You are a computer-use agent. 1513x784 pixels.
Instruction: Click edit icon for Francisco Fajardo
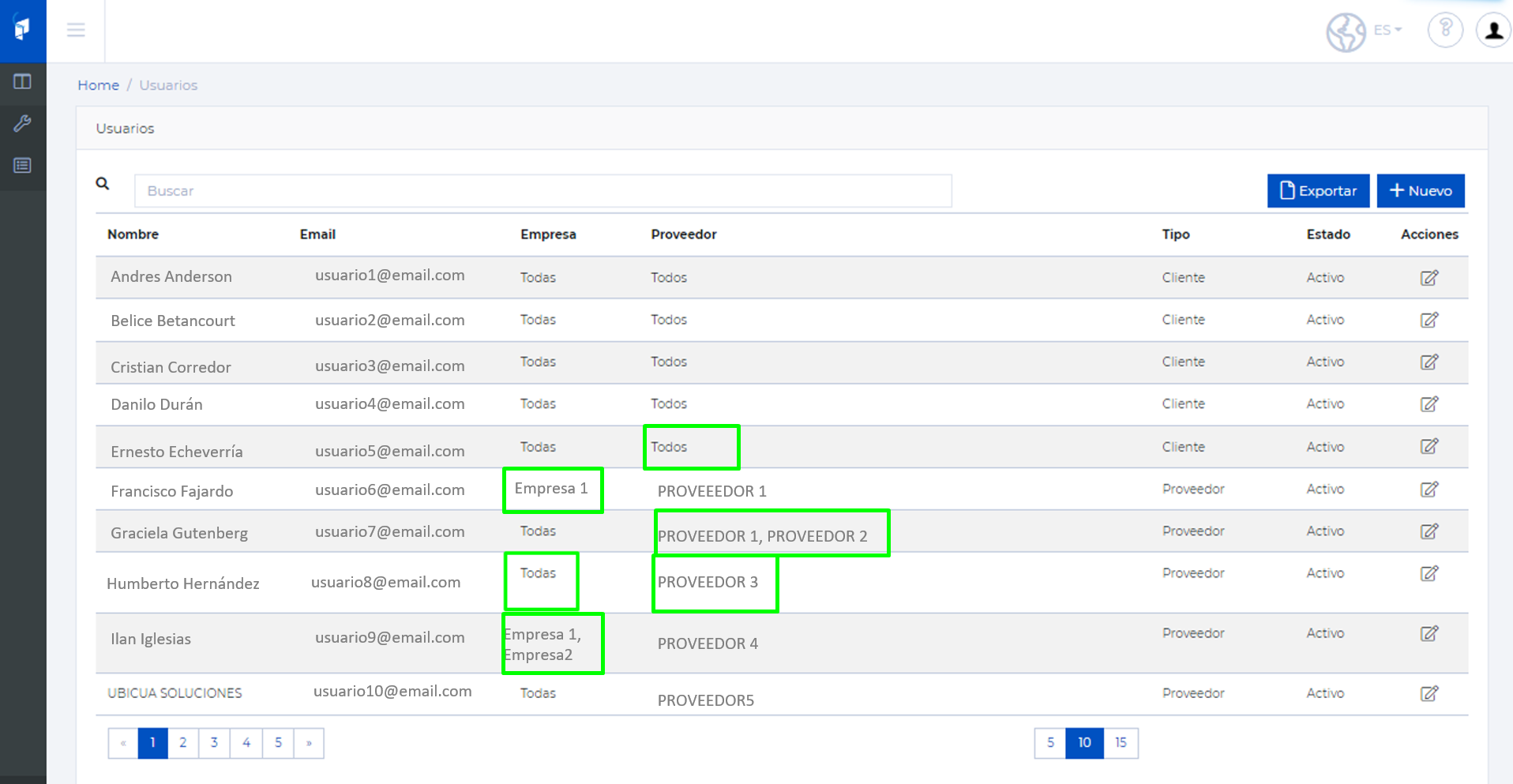(1429, 490)
